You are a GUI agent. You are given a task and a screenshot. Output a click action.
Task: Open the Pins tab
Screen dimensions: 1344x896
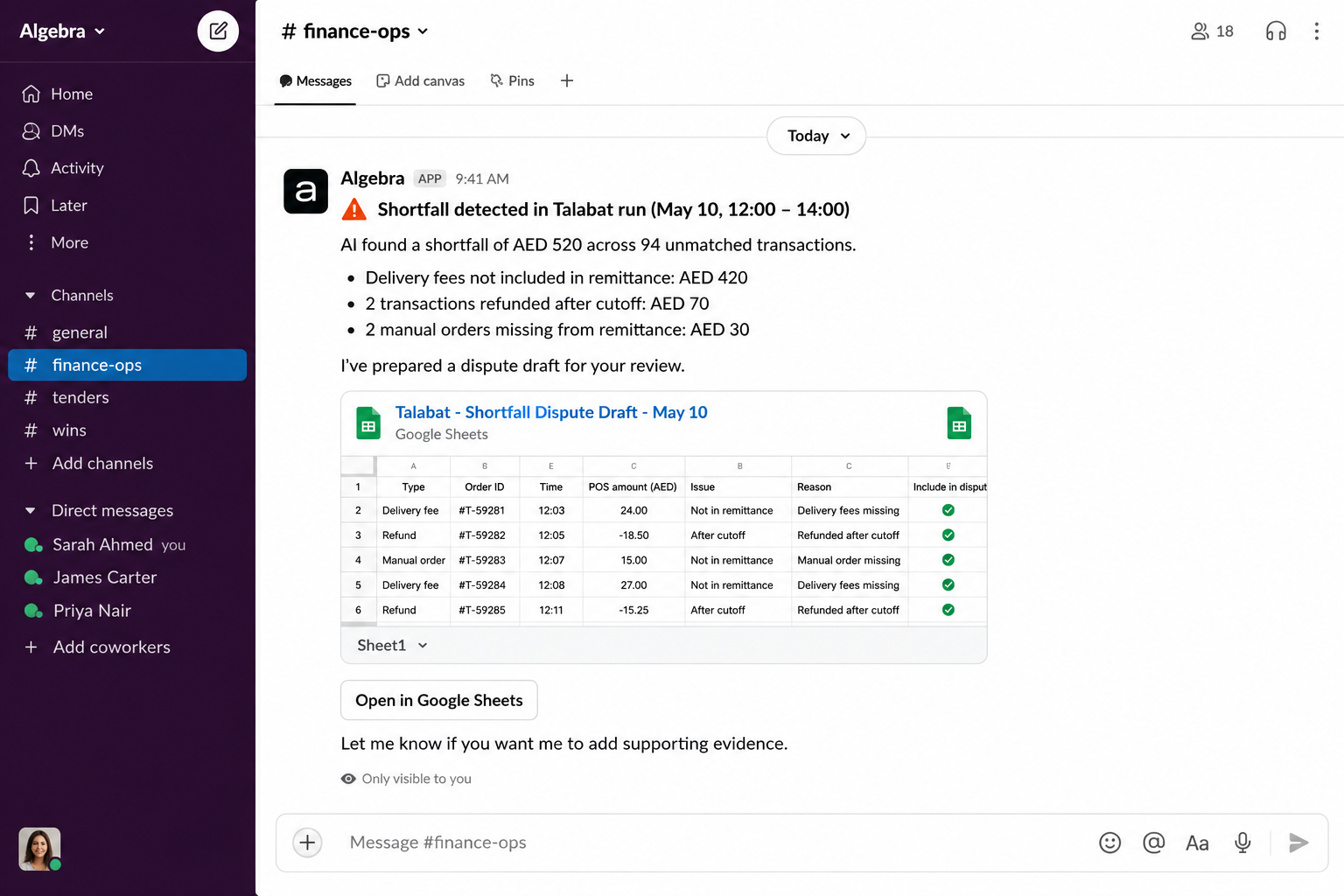[512, 81]
